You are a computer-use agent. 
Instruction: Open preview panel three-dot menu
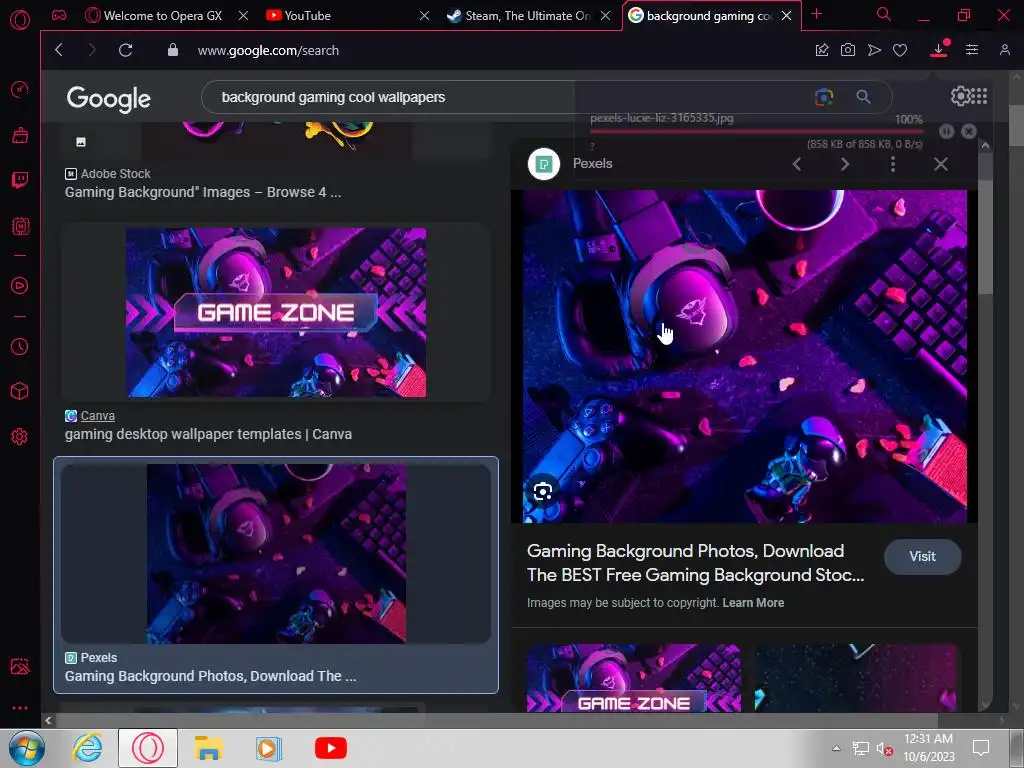893,164
